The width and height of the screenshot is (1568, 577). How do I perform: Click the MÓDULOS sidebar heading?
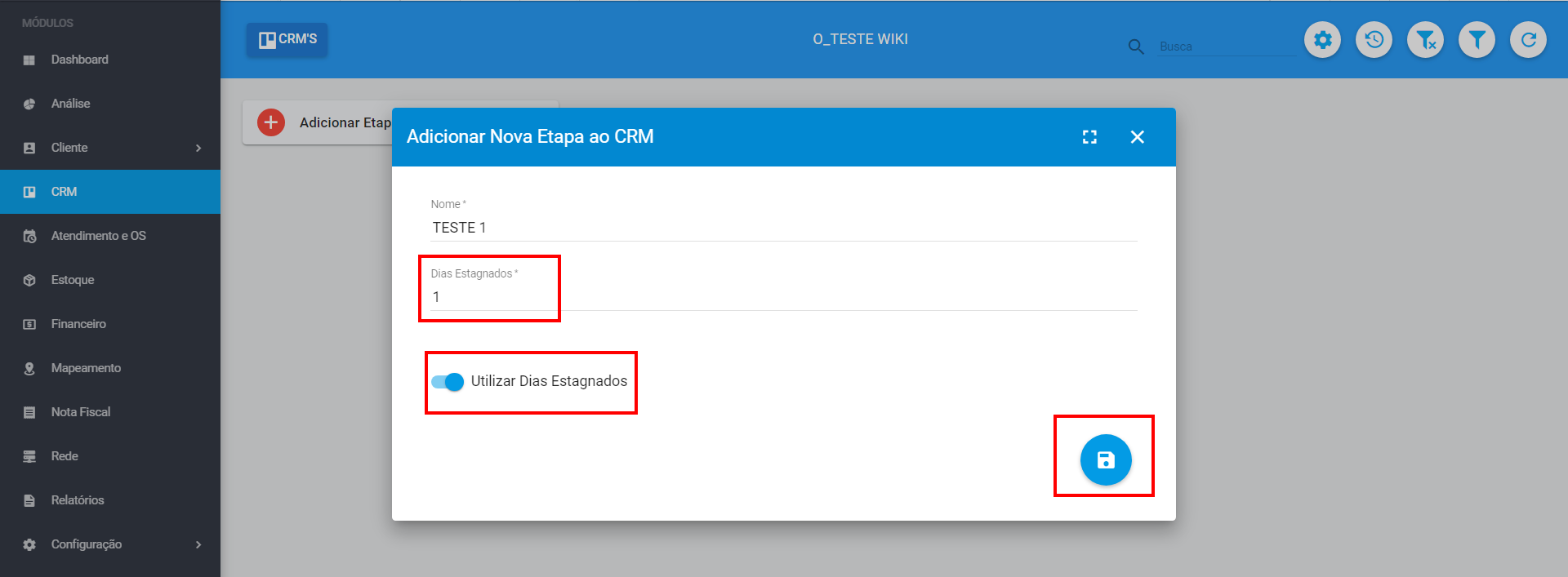pos(47,23)
